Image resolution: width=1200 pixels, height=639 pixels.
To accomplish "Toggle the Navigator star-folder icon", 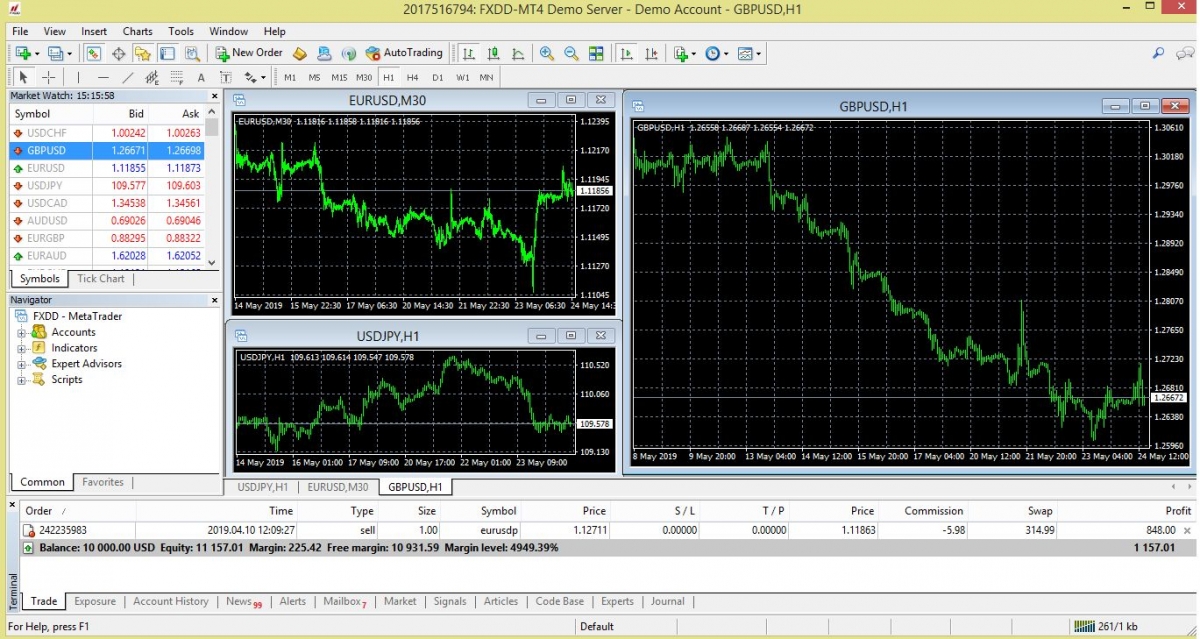I will click(143, 53).
